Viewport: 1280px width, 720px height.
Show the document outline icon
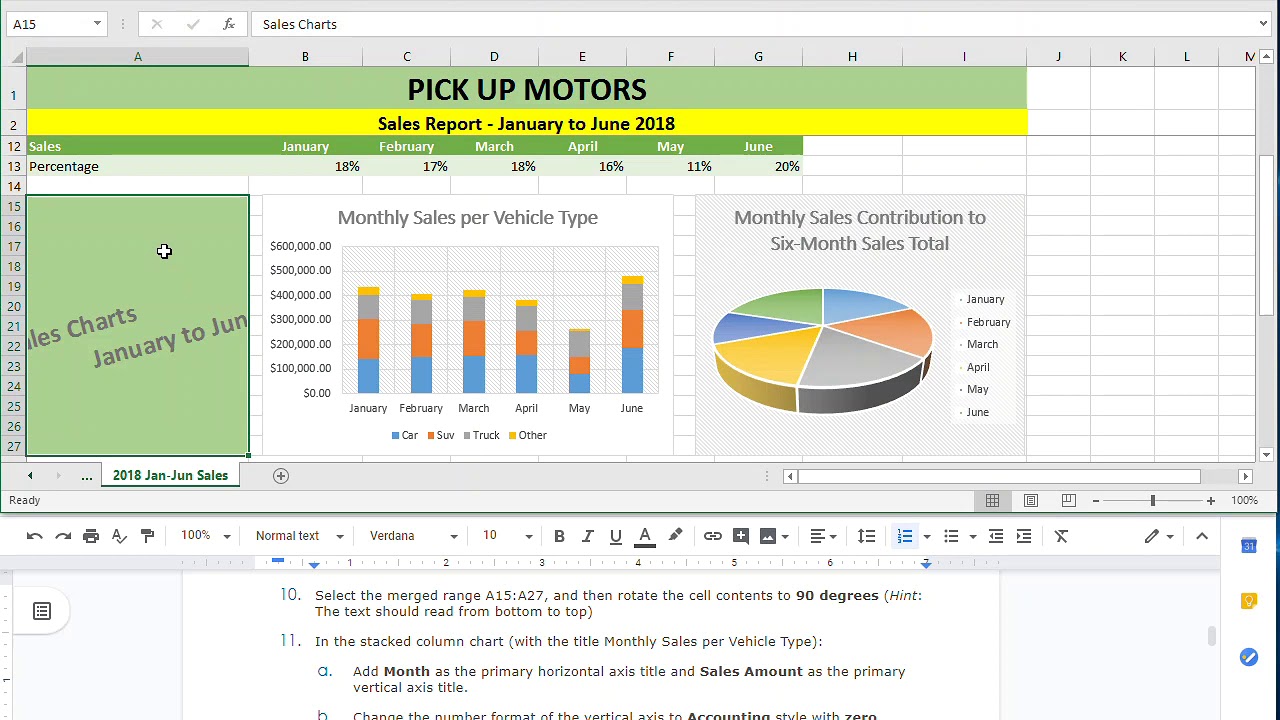click(x=42, y=611)
